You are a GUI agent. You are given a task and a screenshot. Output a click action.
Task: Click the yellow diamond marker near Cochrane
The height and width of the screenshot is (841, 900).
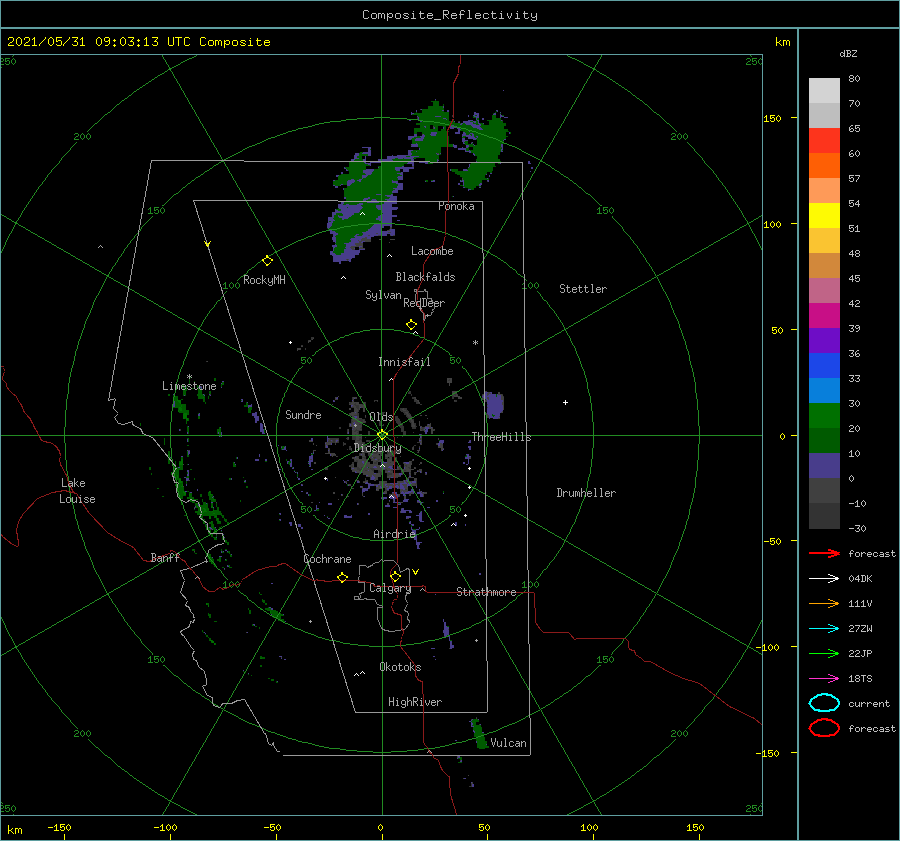[x=342, y=577]
